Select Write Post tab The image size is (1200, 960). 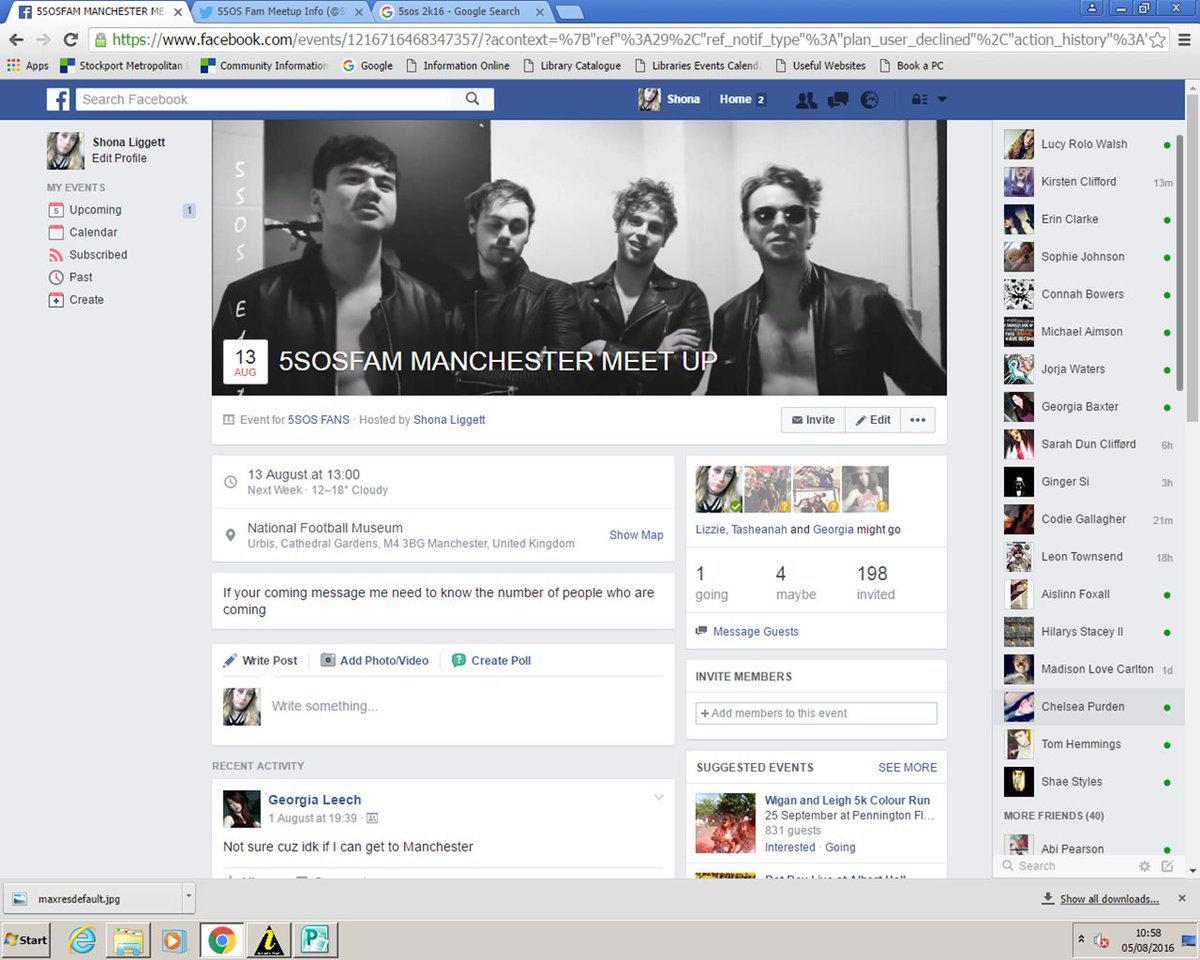coord(260,660)
